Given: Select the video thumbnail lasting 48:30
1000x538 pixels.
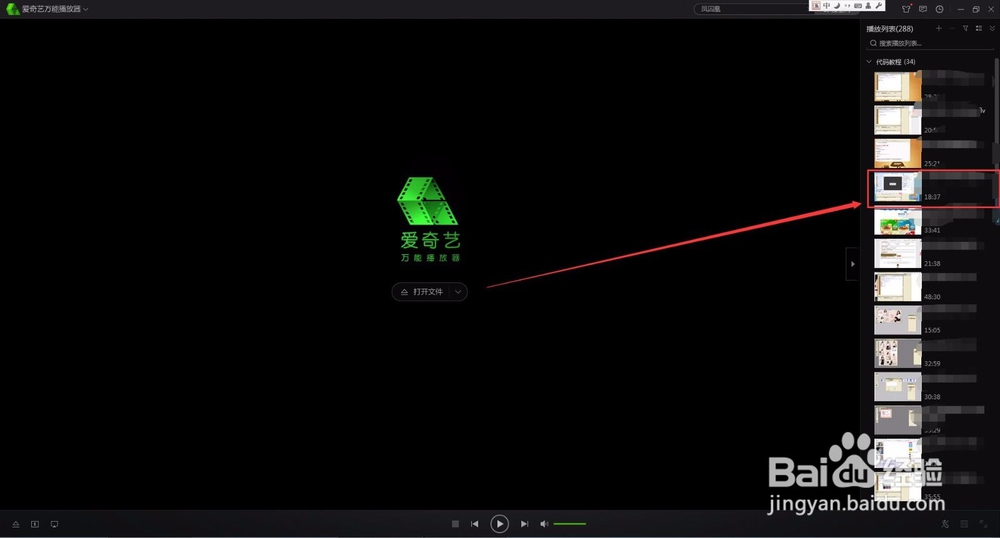Looking at the screenshot, I should [897, 287].
